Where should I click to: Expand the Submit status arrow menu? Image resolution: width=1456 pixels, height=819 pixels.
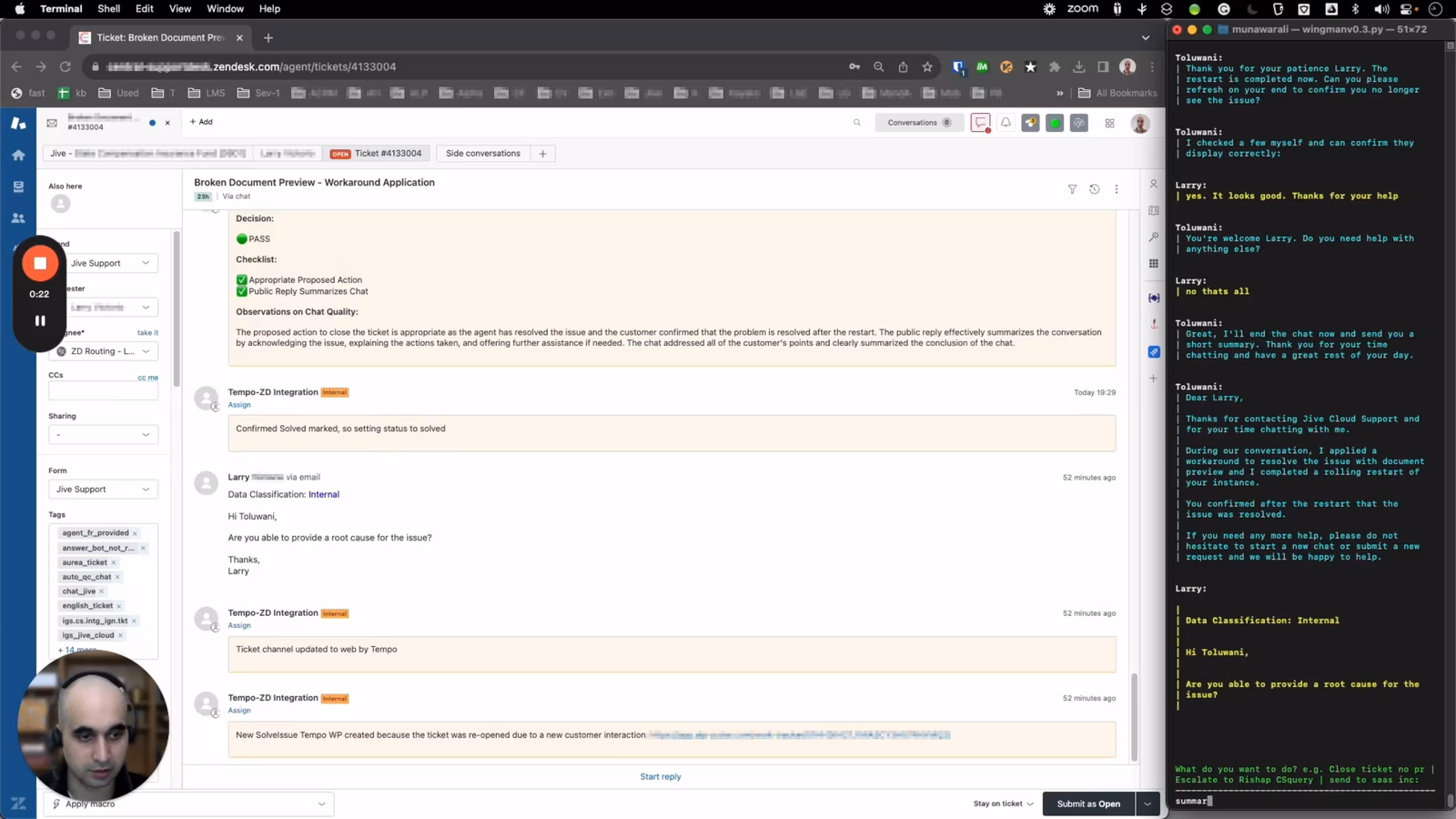tap(1148, 804)
